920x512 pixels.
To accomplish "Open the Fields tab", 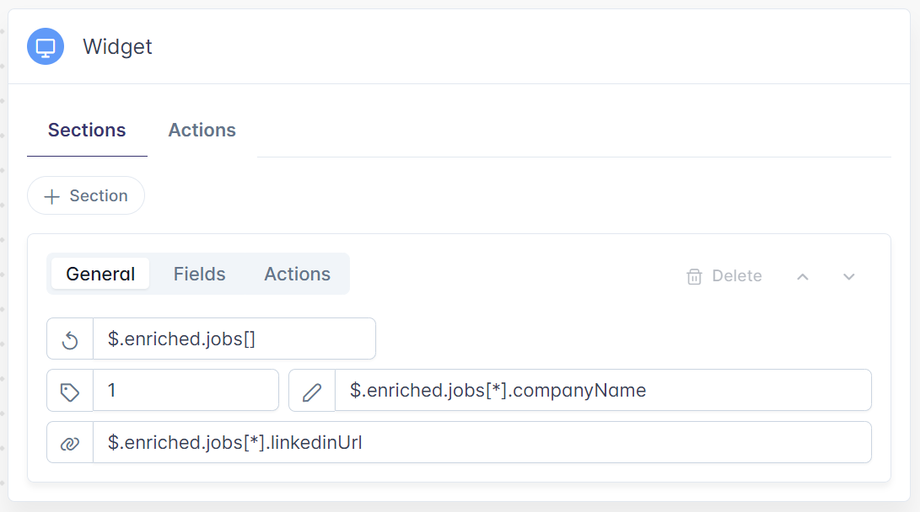I will coord(199,274).
